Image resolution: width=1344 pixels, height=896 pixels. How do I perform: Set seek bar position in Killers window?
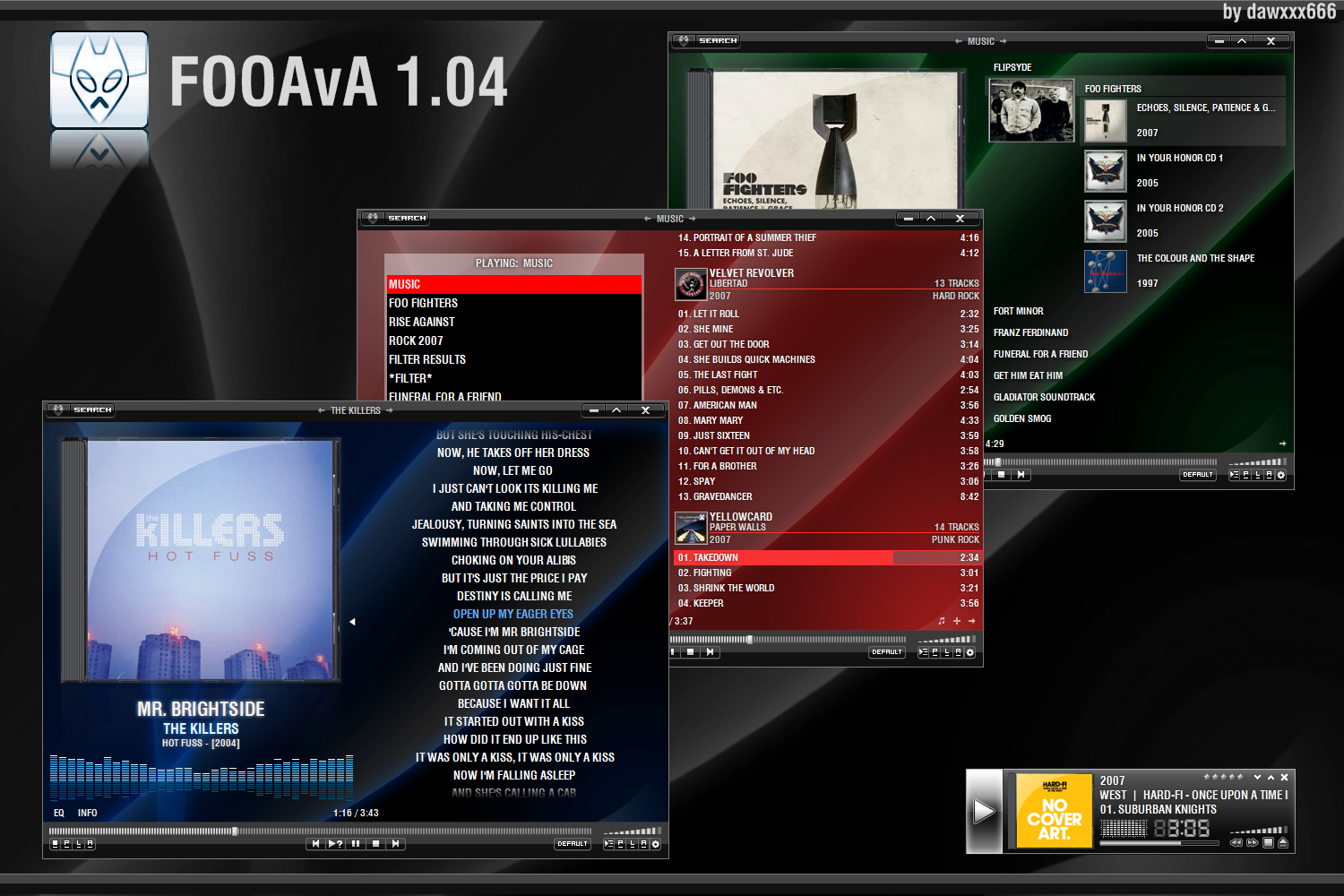321,831
